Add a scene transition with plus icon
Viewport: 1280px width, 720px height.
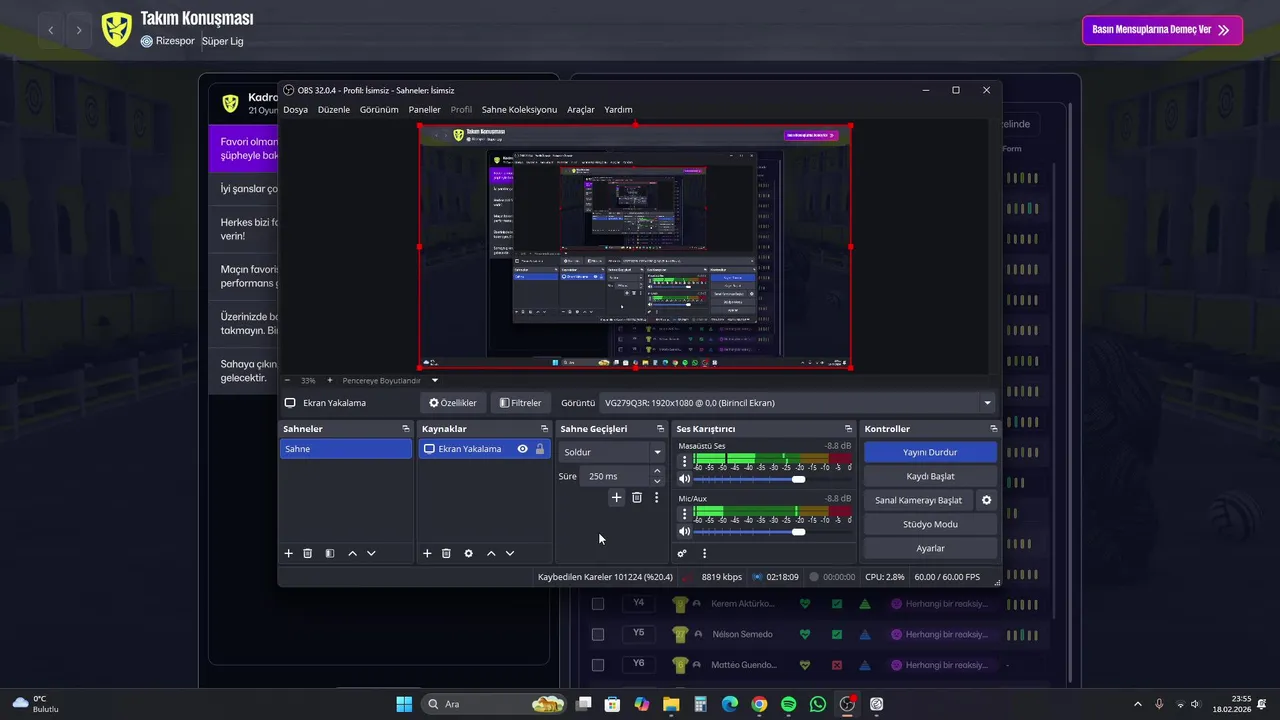[x=616, y=497]
